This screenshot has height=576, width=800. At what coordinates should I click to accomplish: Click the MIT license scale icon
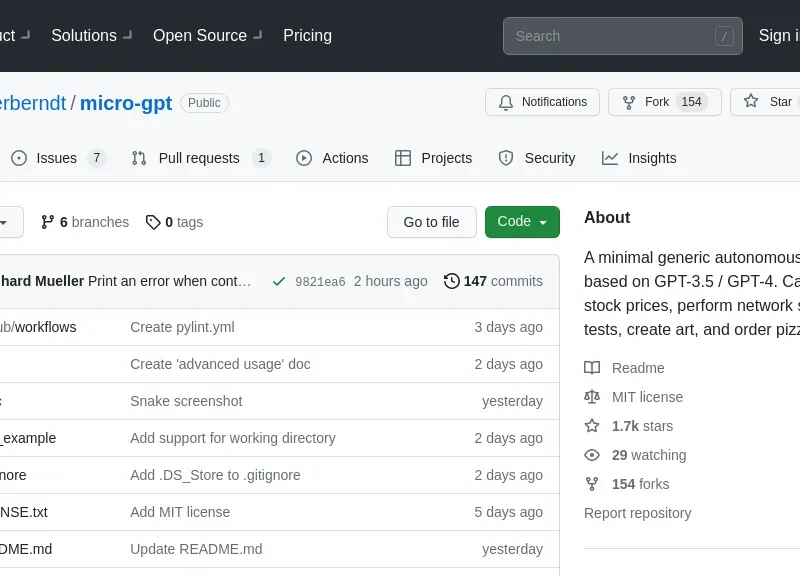coord(592,397)
